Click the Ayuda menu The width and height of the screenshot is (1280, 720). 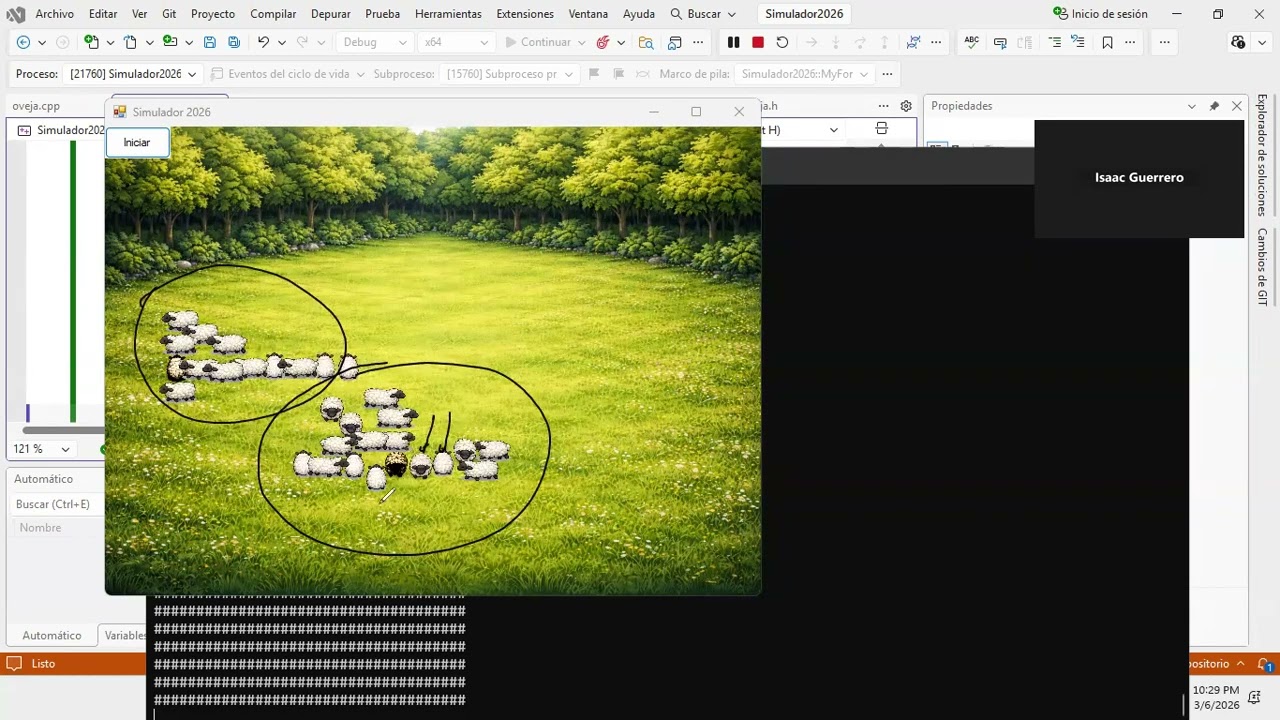click(x=639, y=14)
